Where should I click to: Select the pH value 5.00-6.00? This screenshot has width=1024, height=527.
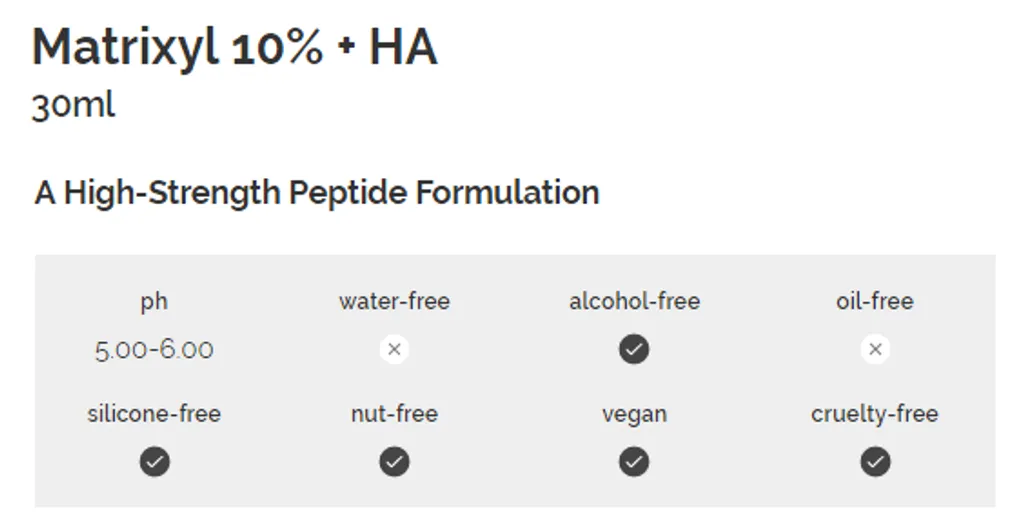point(154,350)
